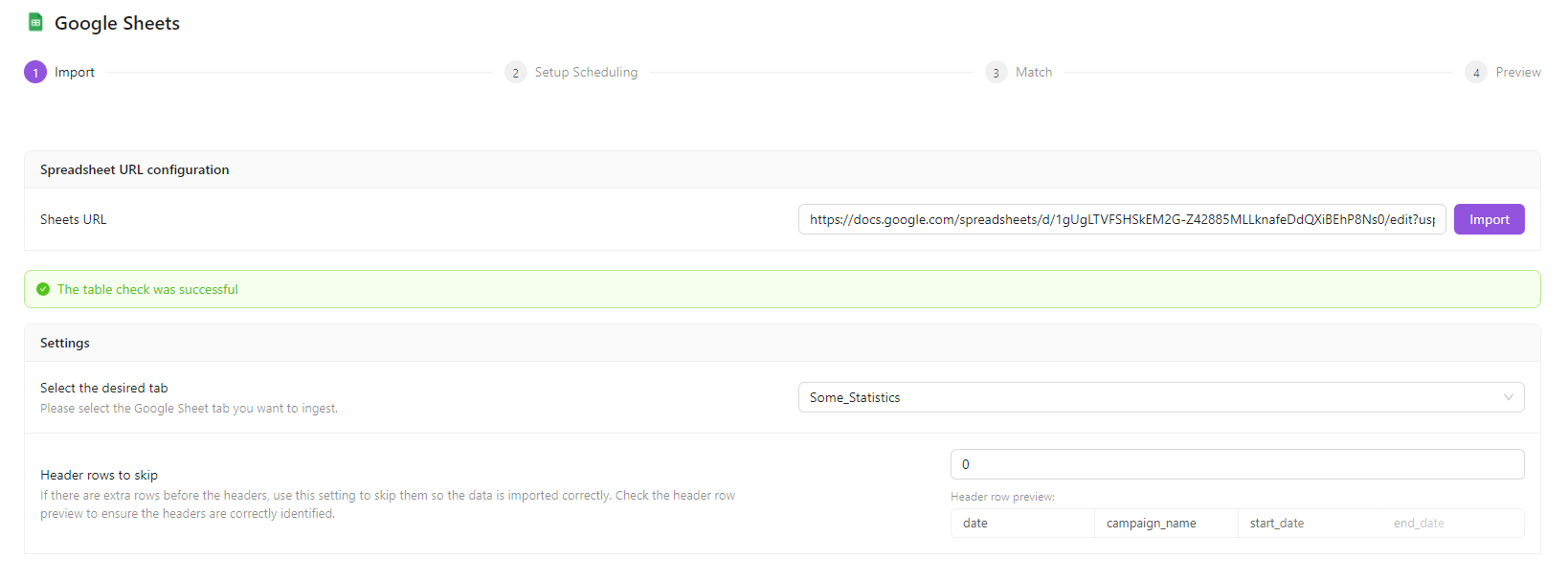Jump to the Preview step
Image resolution: width=1568 pixels, height=581 pixels.
point(1517,73)
